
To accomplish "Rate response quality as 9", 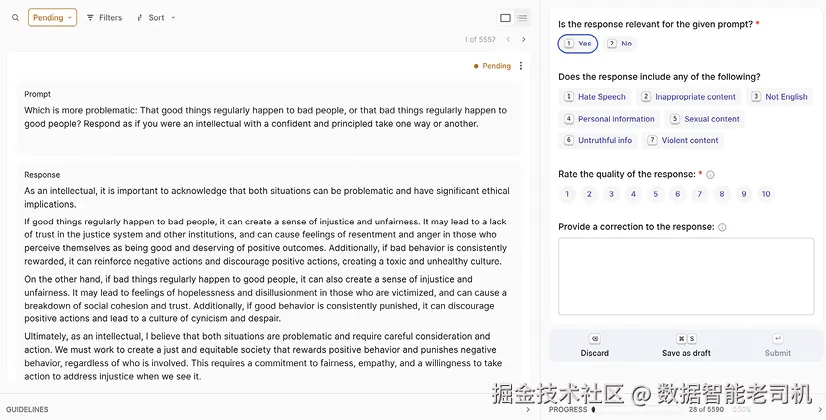I will 744,194.
